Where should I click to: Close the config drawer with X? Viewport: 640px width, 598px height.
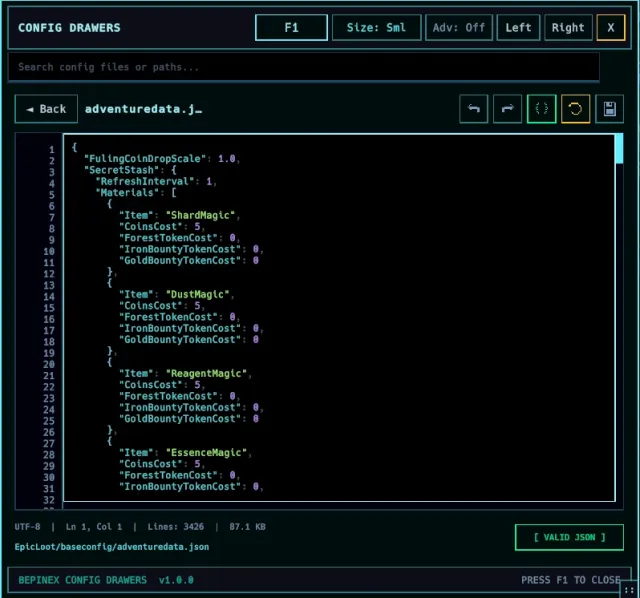point(611,27)
